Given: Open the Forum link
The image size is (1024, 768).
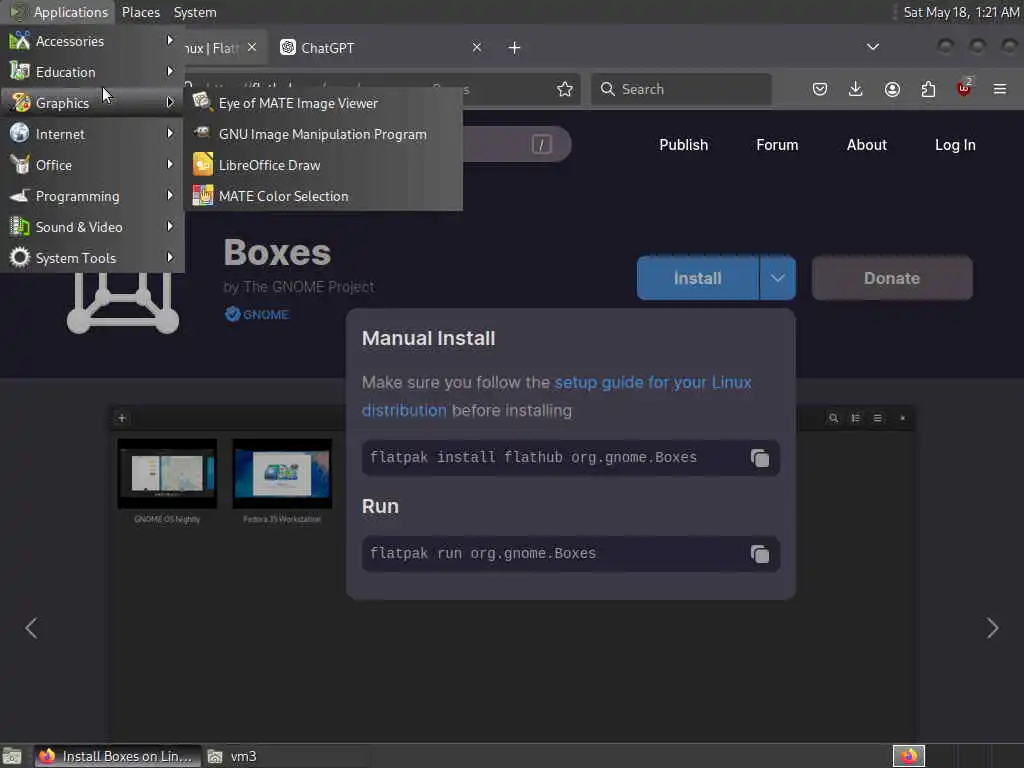Looking at the screenshot, I should point(777,145).
